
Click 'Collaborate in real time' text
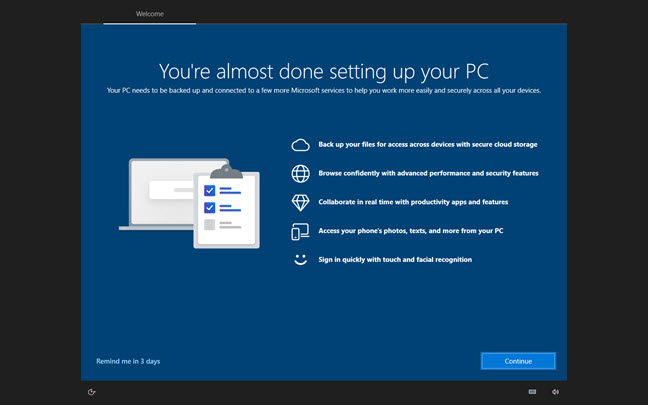click(x=413, y=202)
